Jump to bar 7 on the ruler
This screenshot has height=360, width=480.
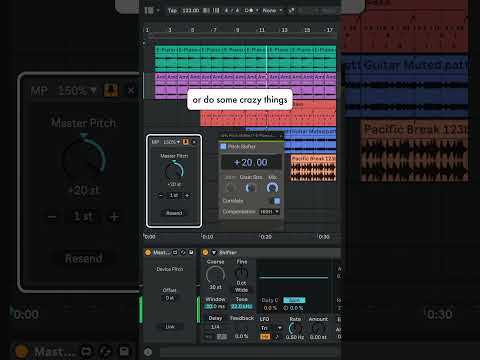(x=214, y=30)
